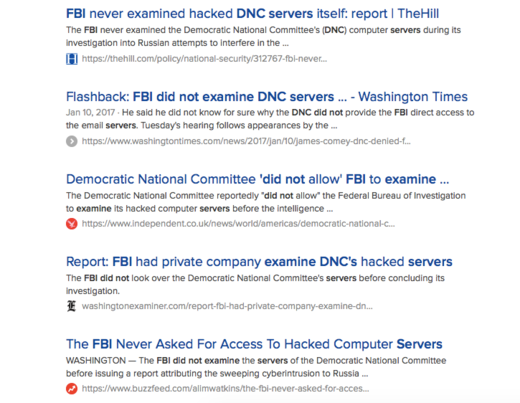Open 'Report: FBI had private company examine' headline
Screen dimensions: 520x403
259,262
